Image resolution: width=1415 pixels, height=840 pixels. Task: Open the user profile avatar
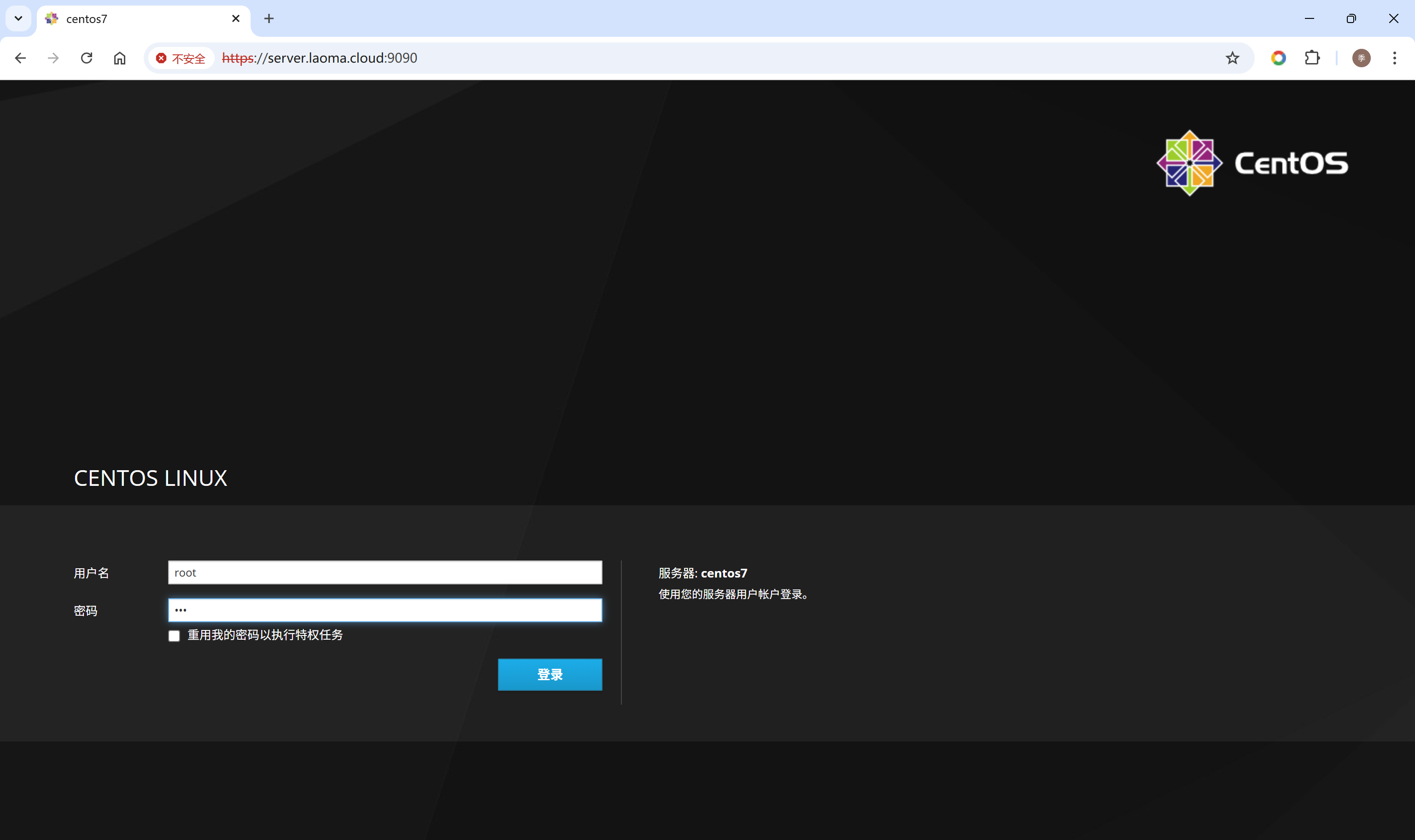pyautogui.click(x=1361, y=58)
